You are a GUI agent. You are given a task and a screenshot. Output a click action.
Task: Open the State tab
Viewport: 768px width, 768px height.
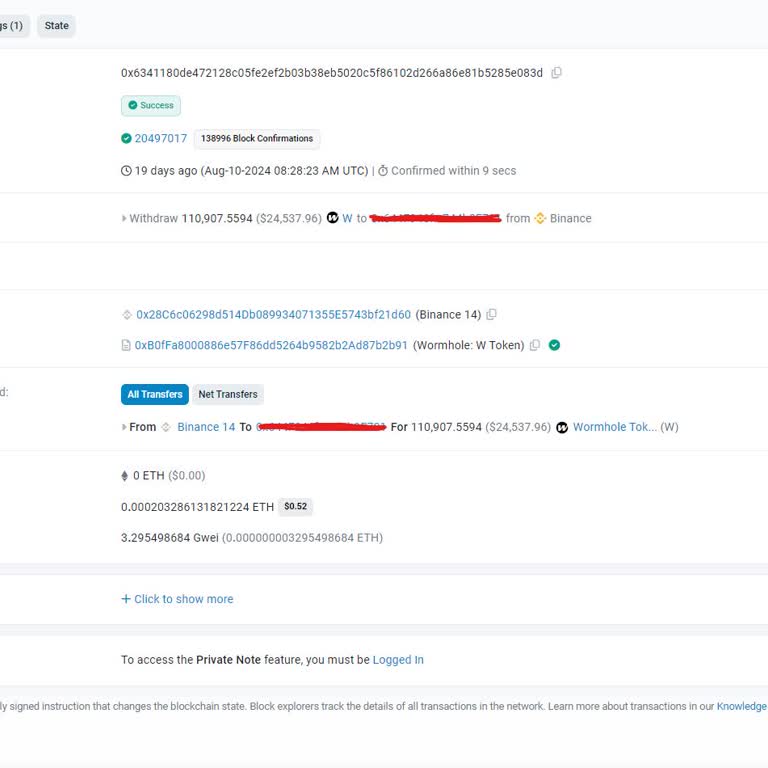57,26
